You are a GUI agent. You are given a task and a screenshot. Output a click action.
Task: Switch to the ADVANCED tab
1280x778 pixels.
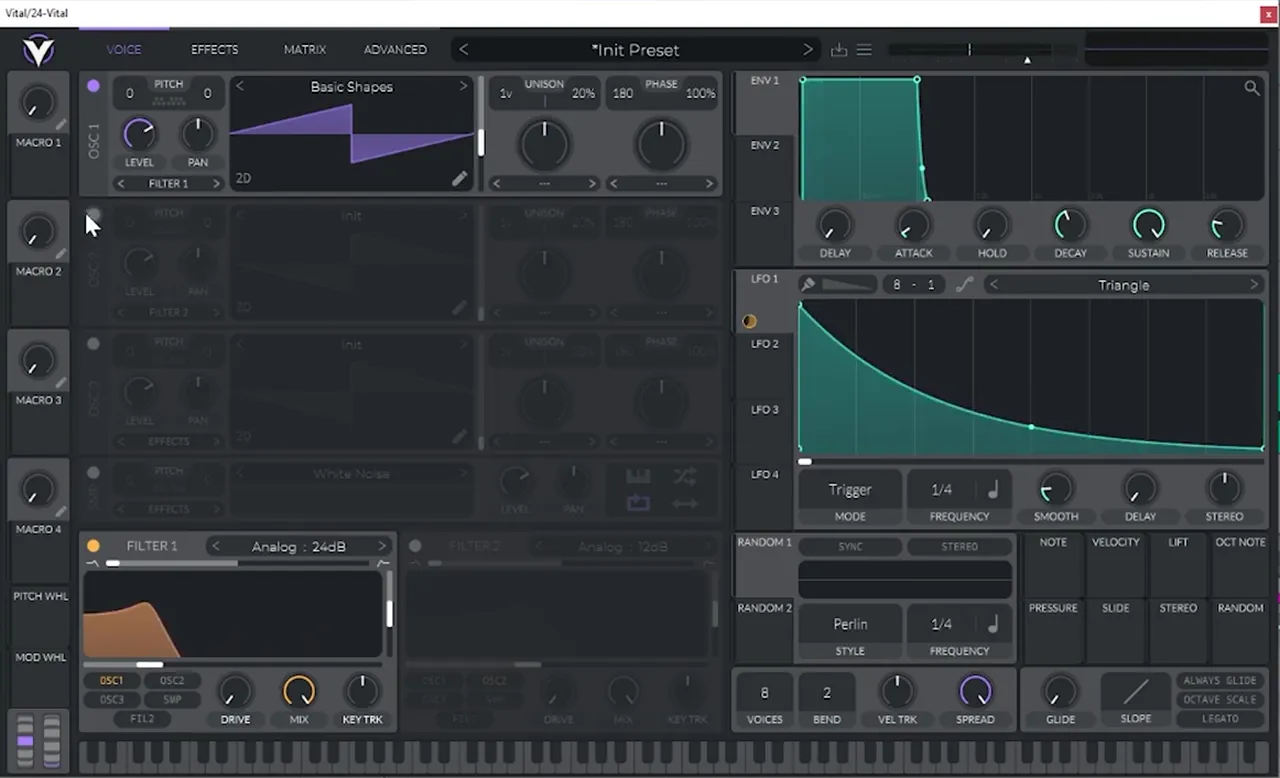click(395, 49)
